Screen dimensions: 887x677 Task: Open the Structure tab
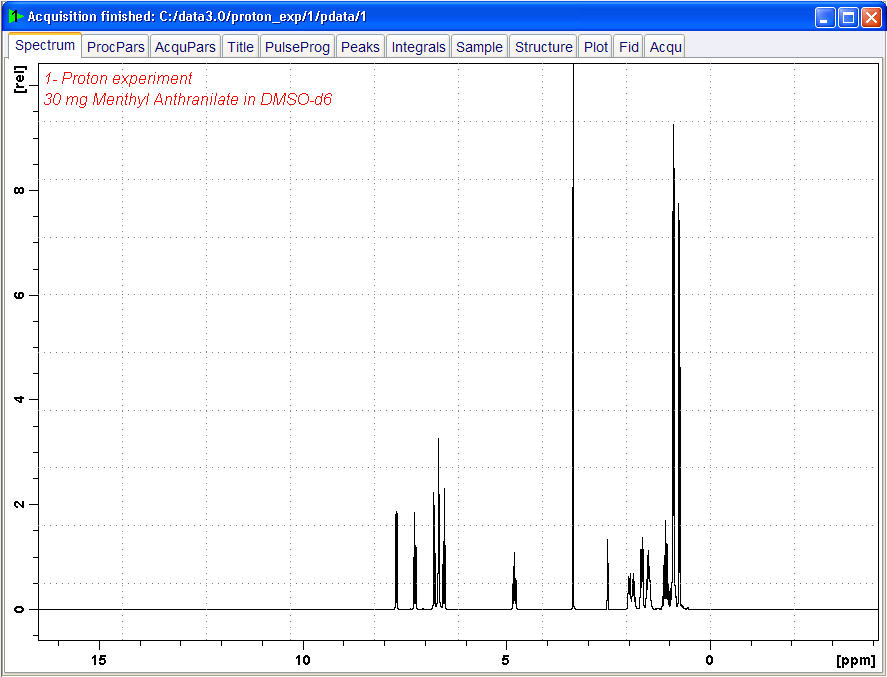543,47
